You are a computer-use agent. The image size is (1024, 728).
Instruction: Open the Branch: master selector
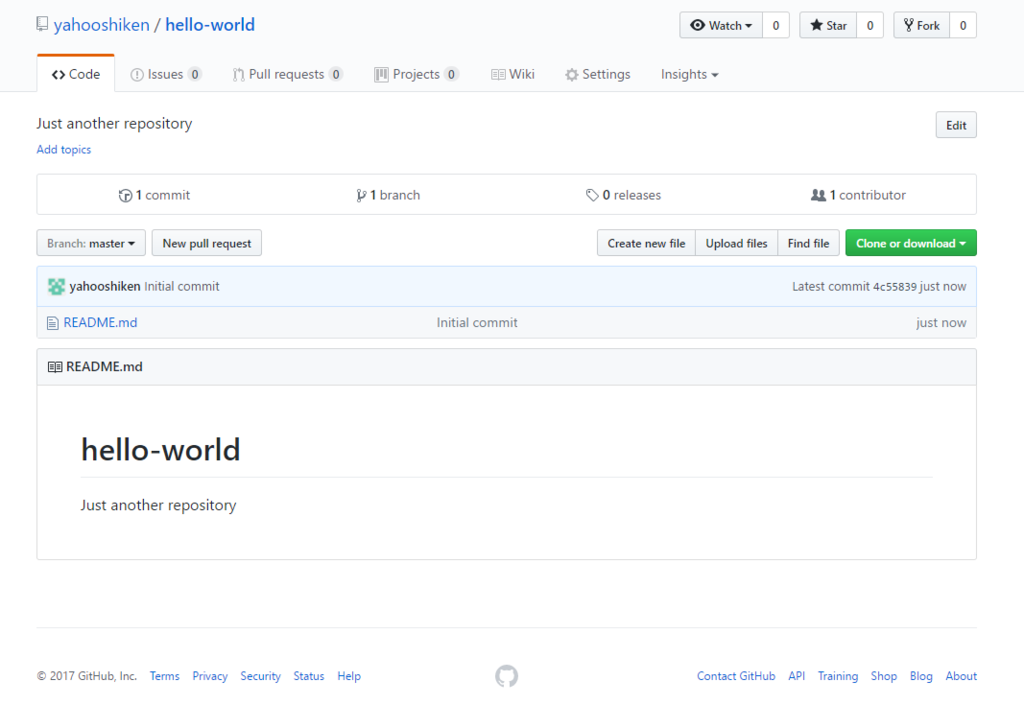pos(91,243)
